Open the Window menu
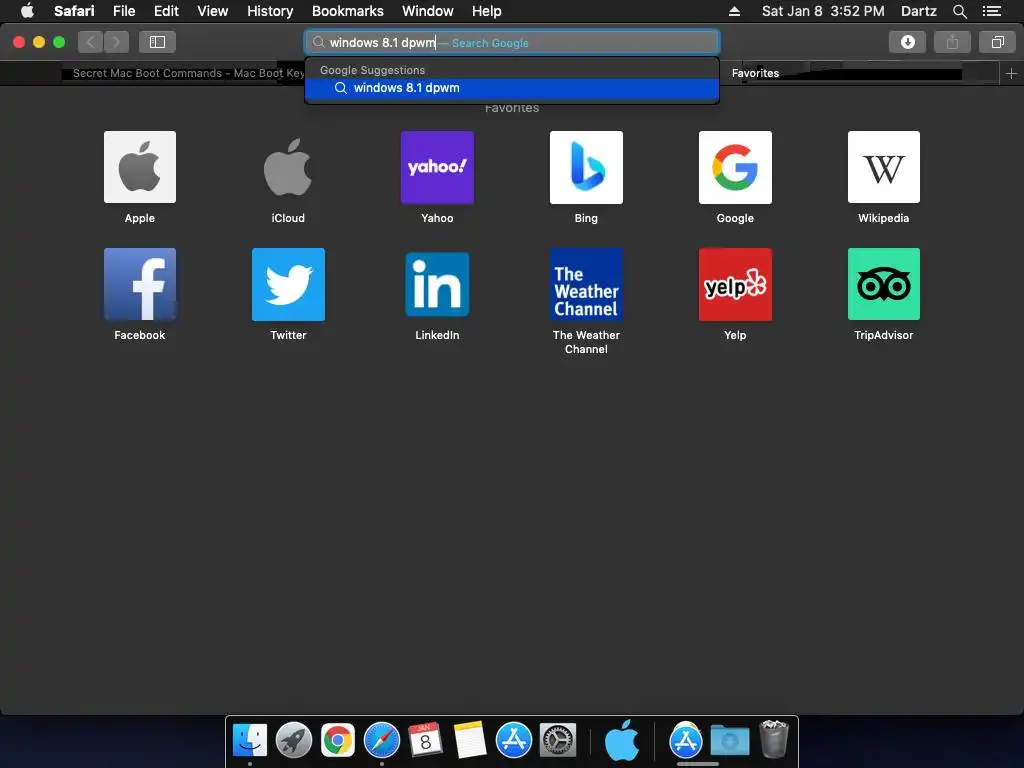This screenshot has height=768, width=1024. [x=427, y=11]
